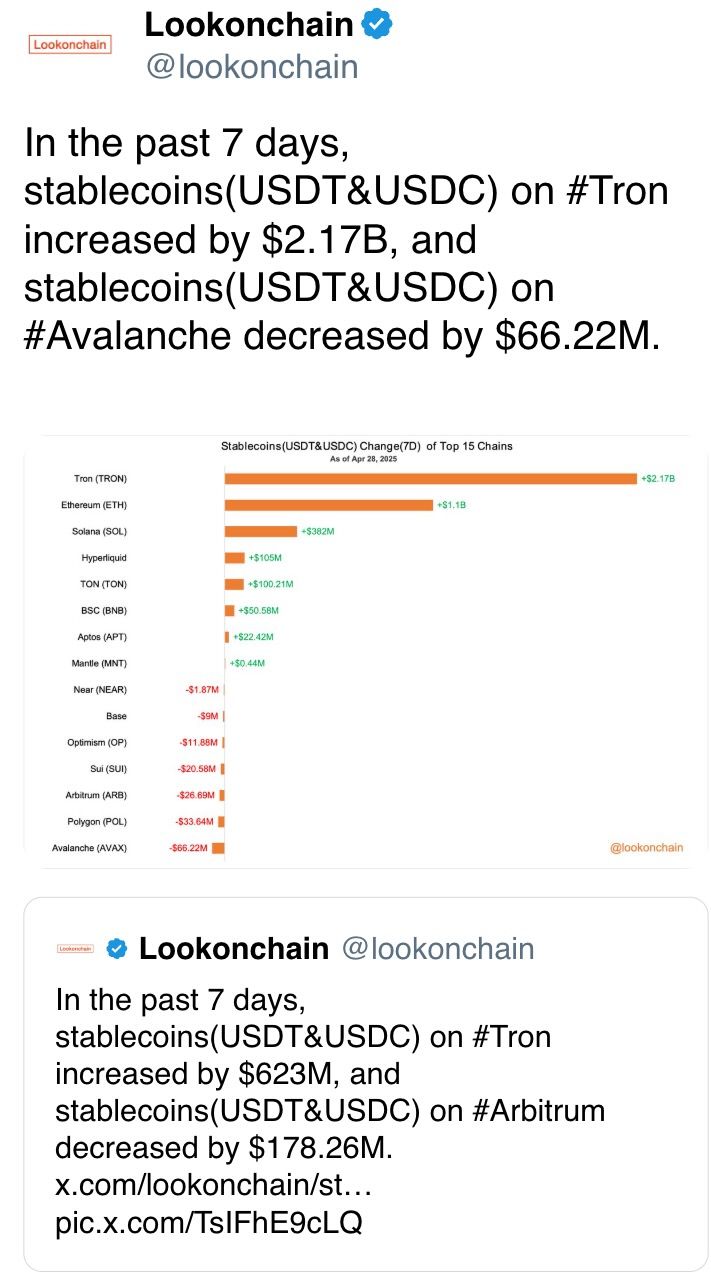
Task: Open the Lookonchain display name in the header
Action: tap(249, 25)
